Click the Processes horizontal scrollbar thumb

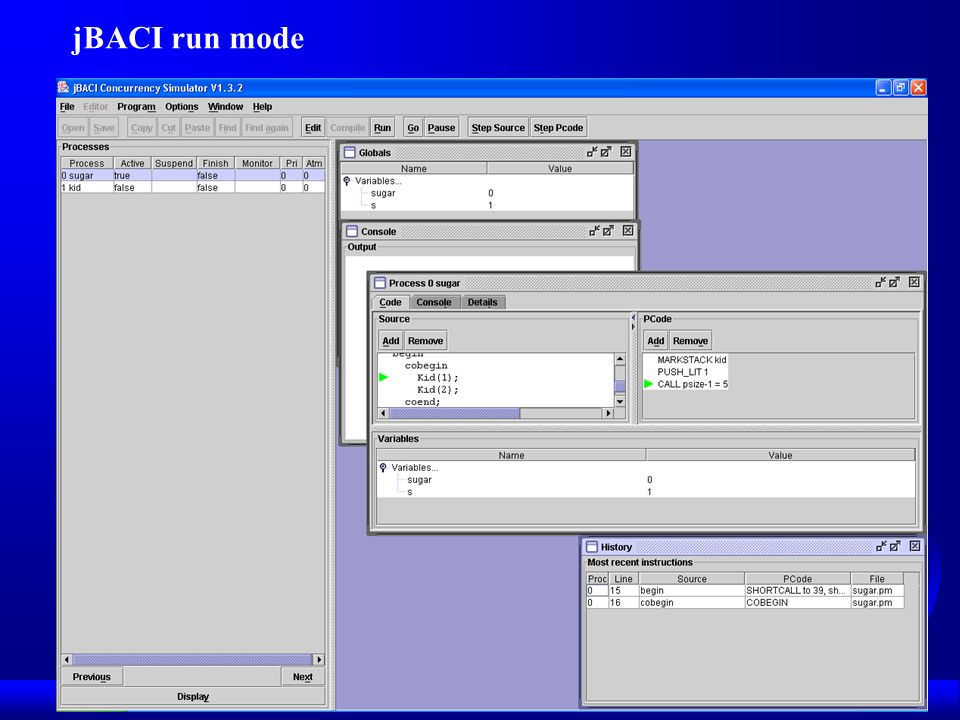click(x=192, y=659)
